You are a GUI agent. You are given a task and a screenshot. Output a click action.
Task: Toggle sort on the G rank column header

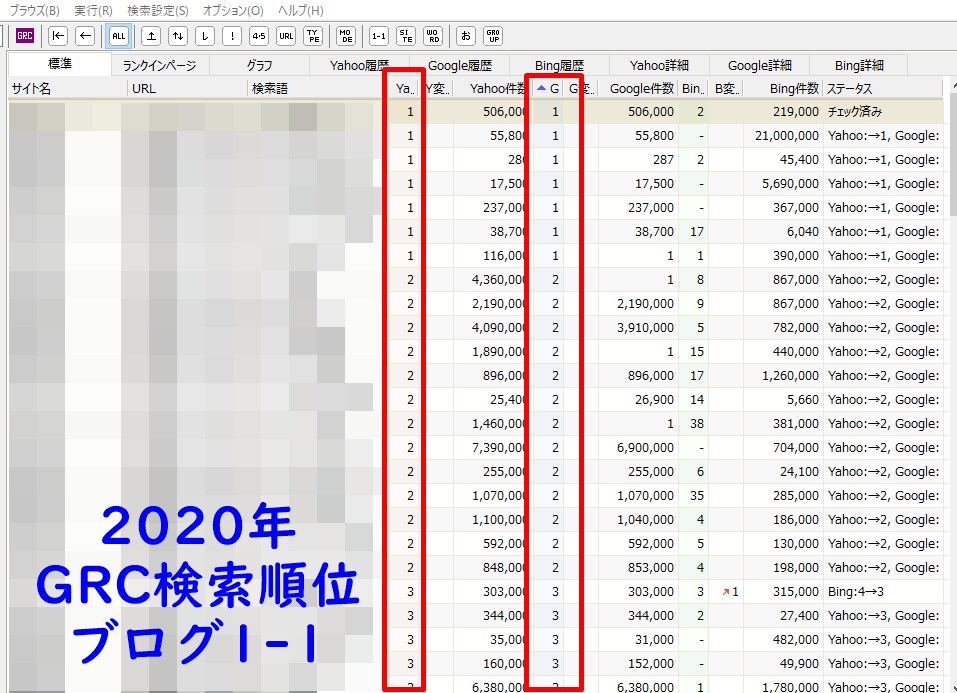click(547, 89)
